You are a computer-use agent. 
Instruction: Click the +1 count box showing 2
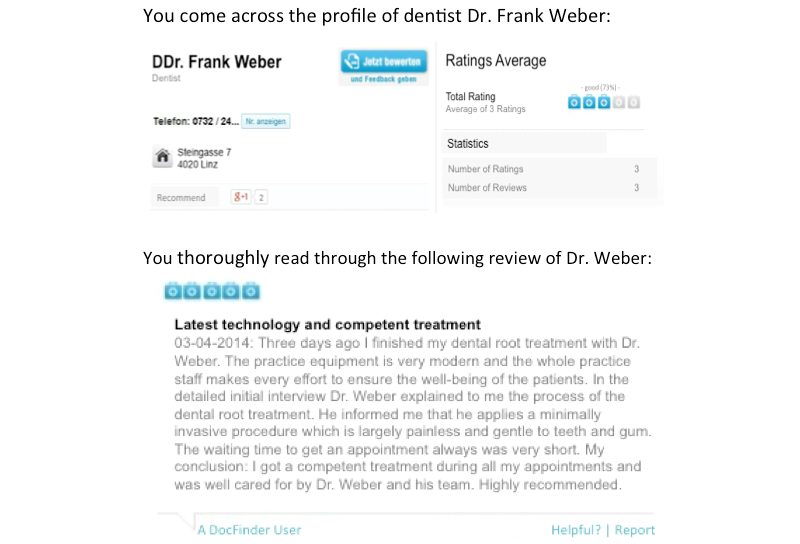click(x=261, y=197)
